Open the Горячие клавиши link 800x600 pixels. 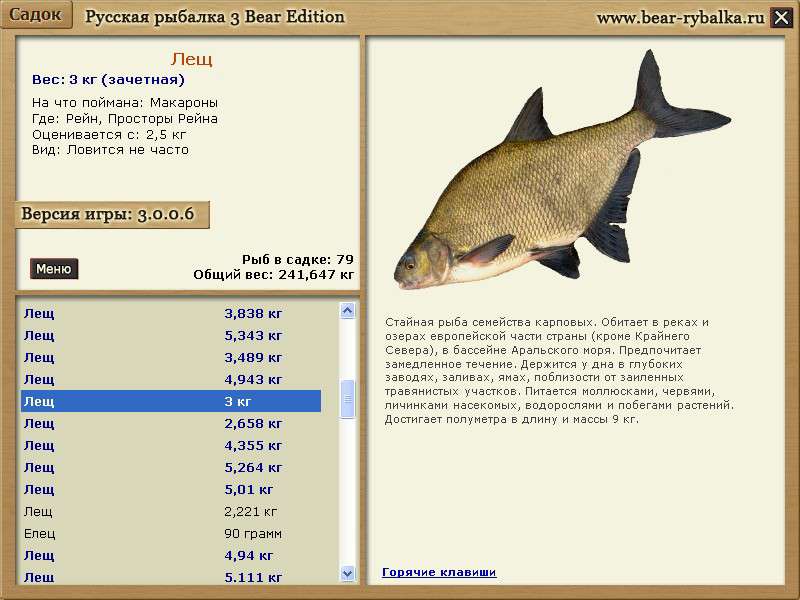pyautogui.click(x=439, y=572)
